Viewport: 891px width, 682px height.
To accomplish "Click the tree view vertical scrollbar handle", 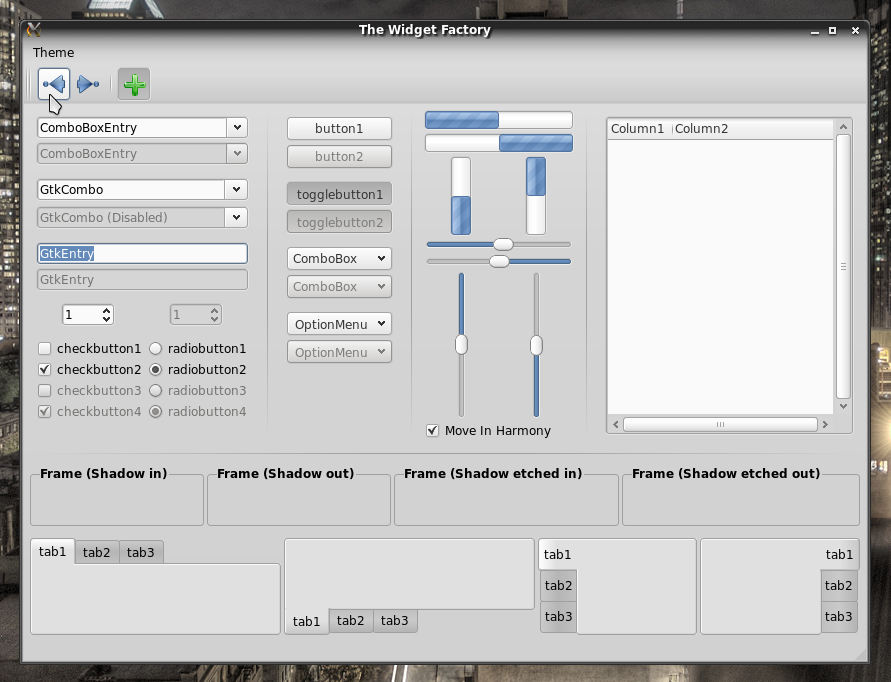I will (x=843, y=267).
